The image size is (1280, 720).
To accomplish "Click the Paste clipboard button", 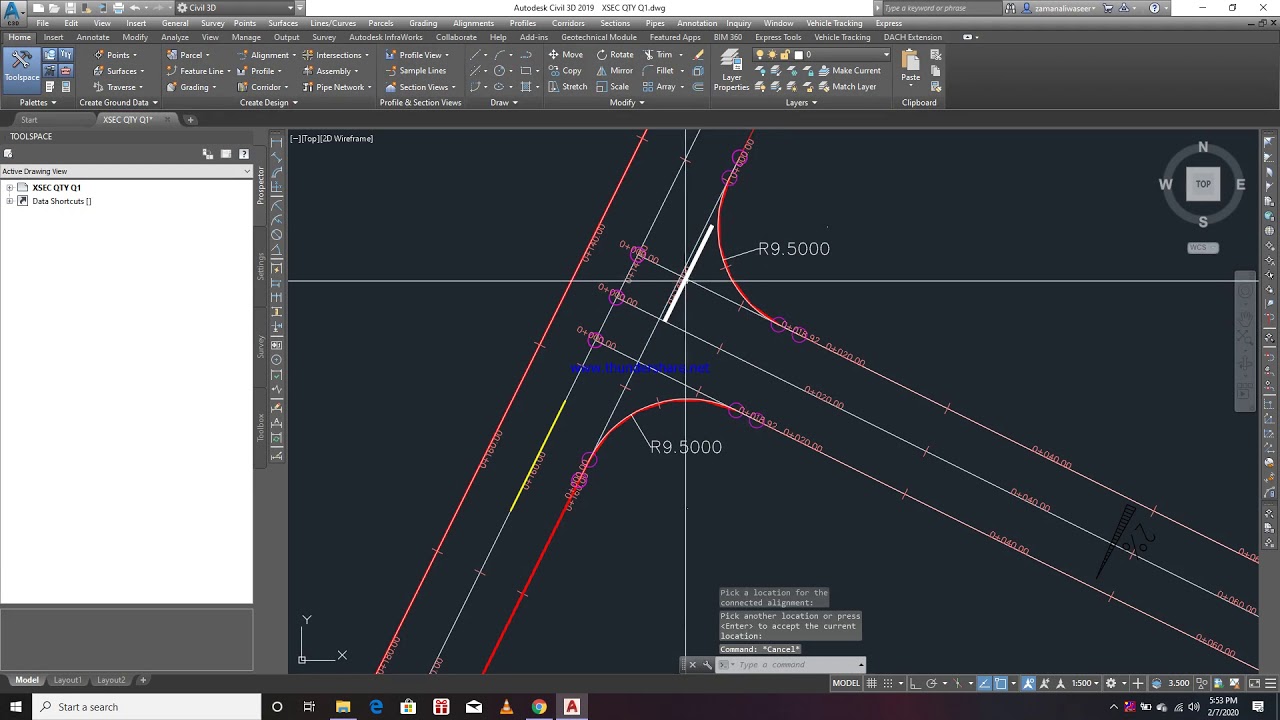I will [910, 66].
